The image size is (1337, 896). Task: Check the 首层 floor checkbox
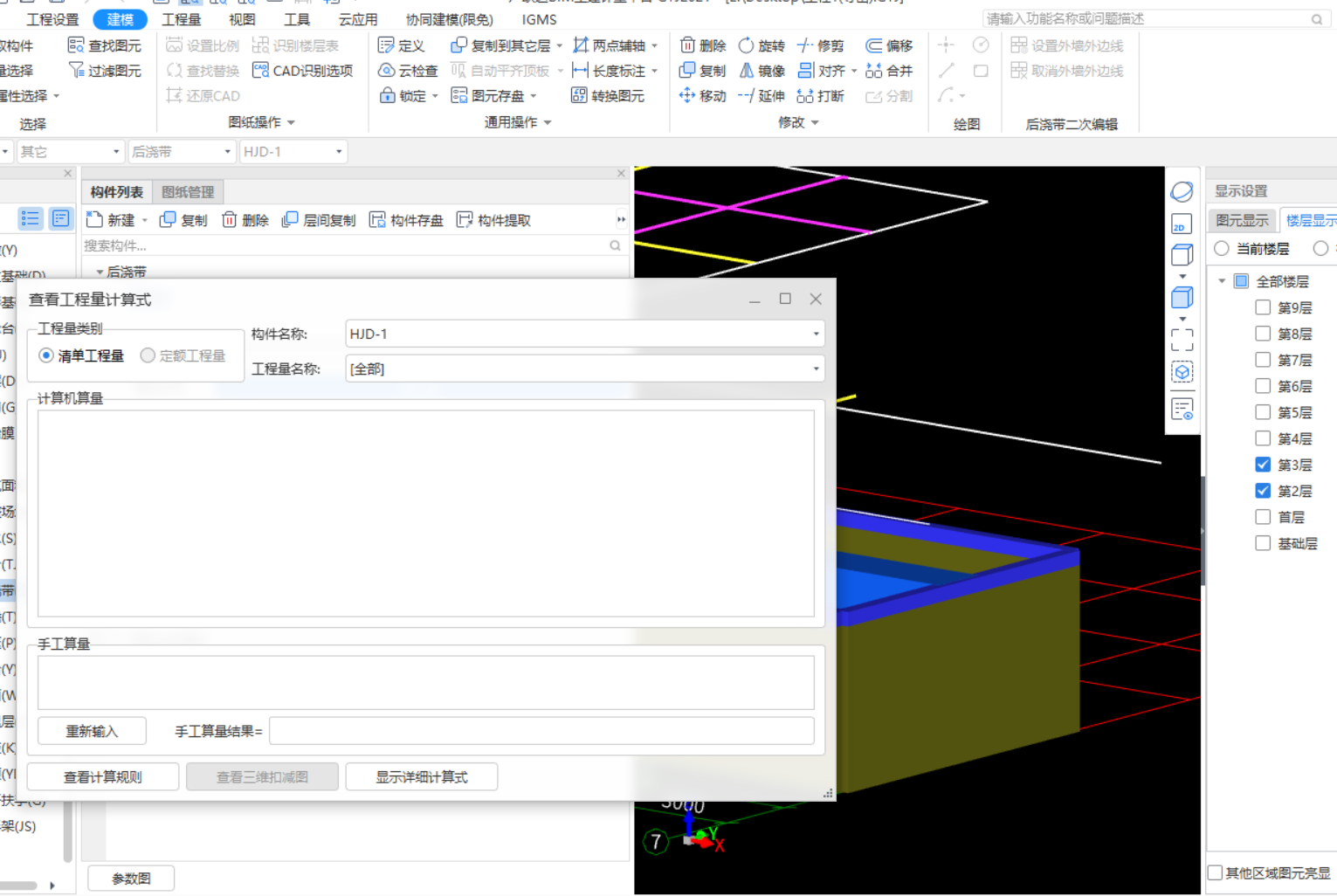point(1263,517)
